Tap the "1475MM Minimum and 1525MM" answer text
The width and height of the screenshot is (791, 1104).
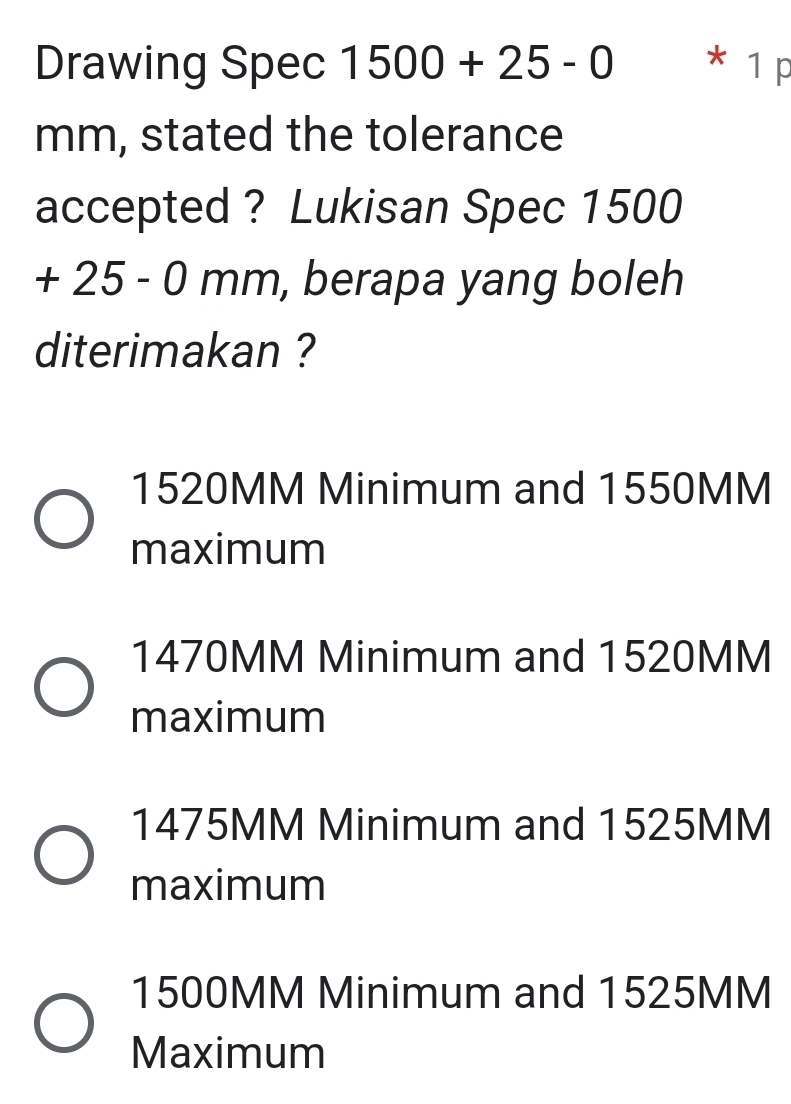pos(451,827)
